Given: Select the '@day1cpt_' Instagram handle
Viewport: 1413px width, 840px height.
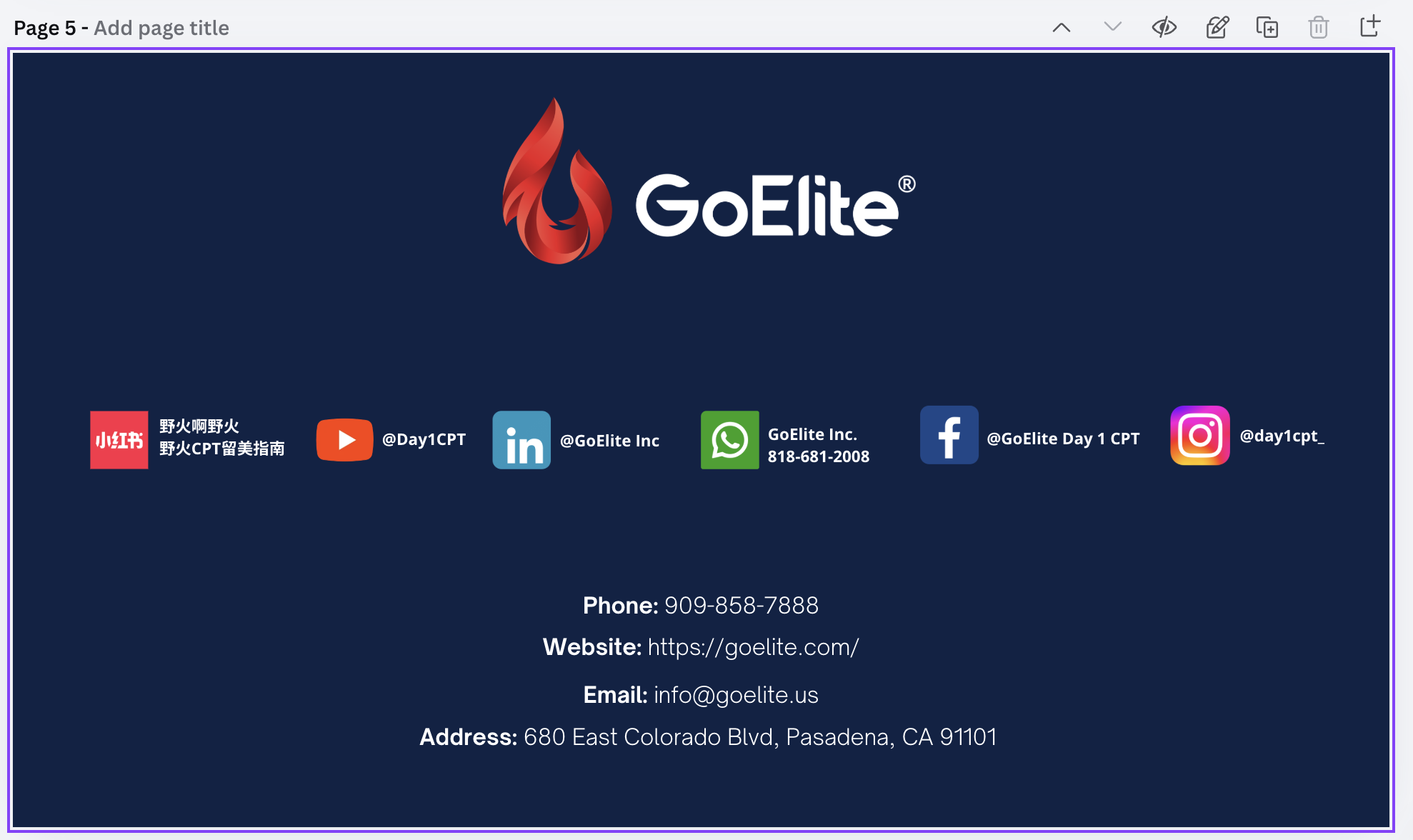Looking at the screenshot, I should pos(1282,436).
